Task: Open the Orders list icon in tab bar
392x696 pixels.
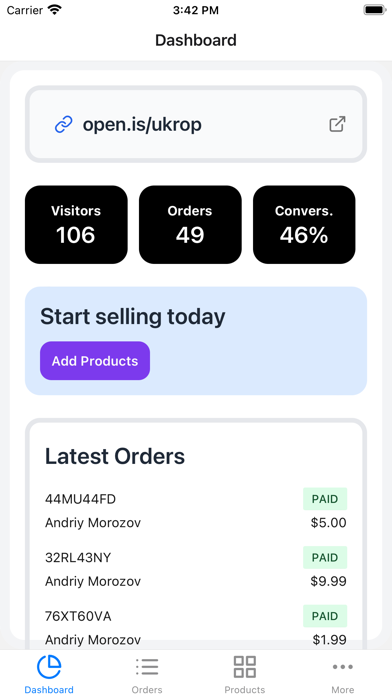Action: (147, 667)
